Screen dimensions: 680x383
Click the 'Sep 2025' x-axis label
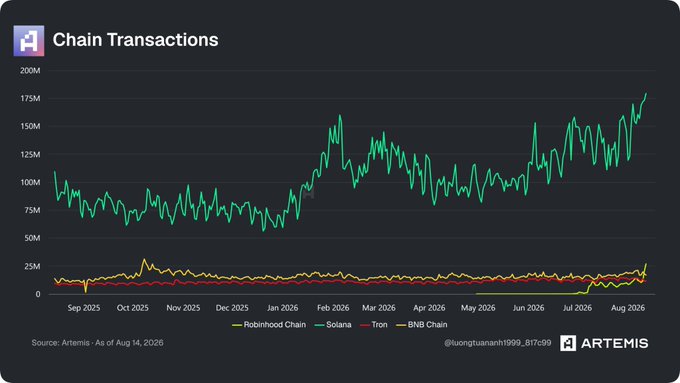coord(84,308)
